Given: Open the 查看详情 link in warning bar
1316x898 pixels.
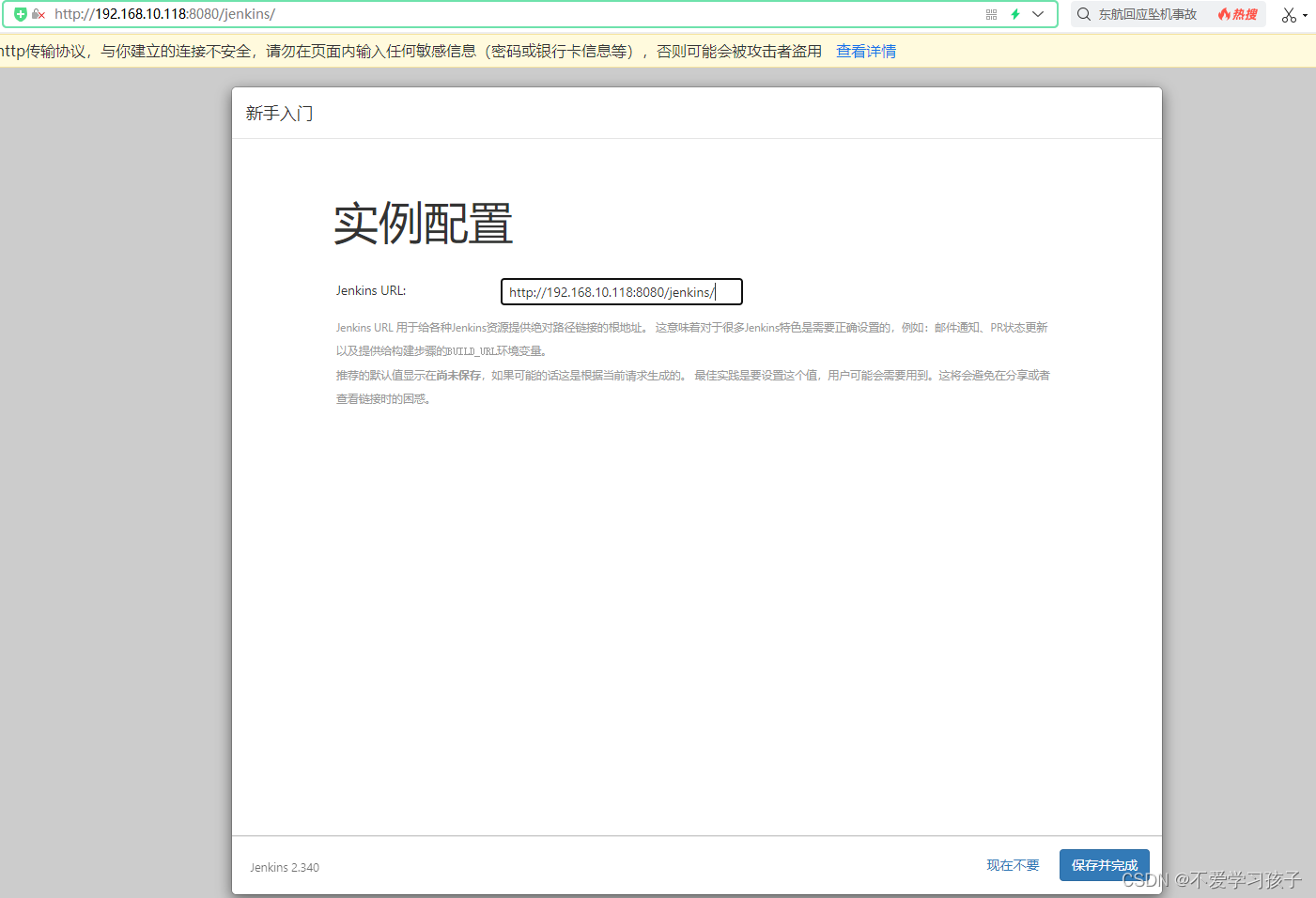Looking at the screenshot, I should tap(866, 51).
